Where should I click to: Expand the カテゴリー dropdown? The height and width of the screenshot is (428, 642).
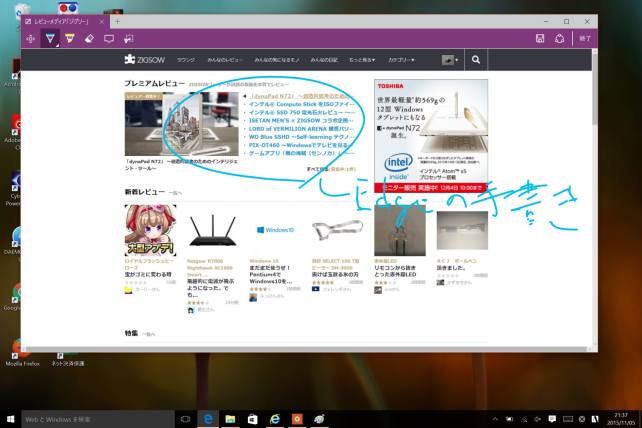(401, 60)
